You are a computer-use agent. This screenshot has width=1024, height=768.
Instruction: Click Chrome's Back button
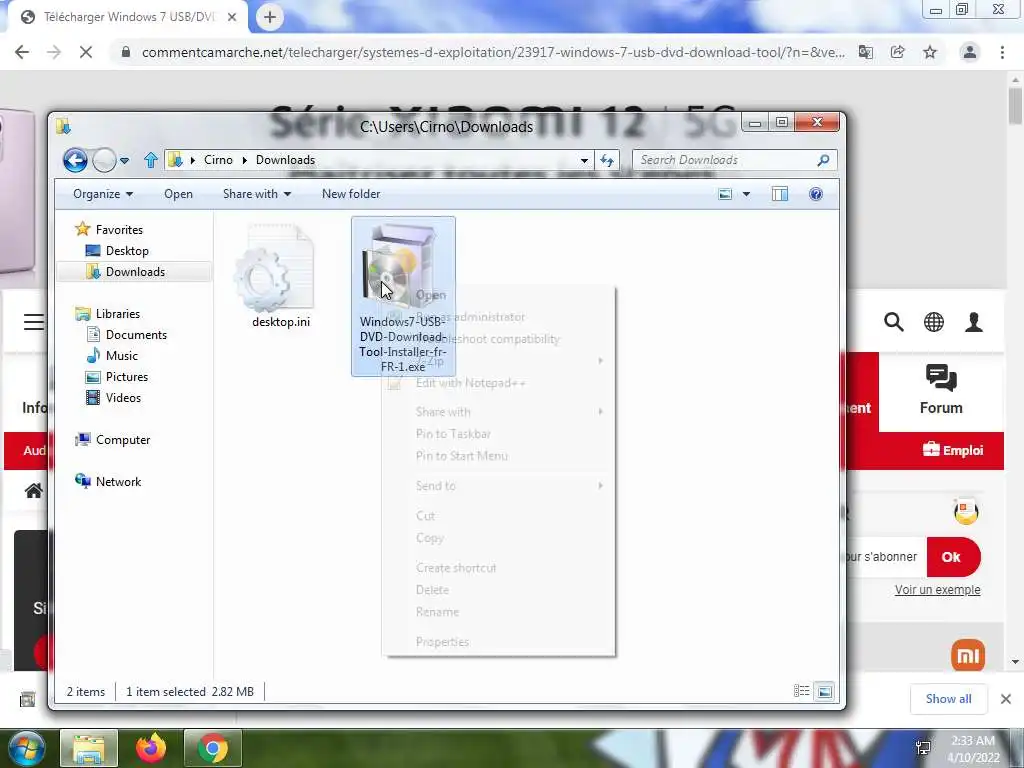22,52
